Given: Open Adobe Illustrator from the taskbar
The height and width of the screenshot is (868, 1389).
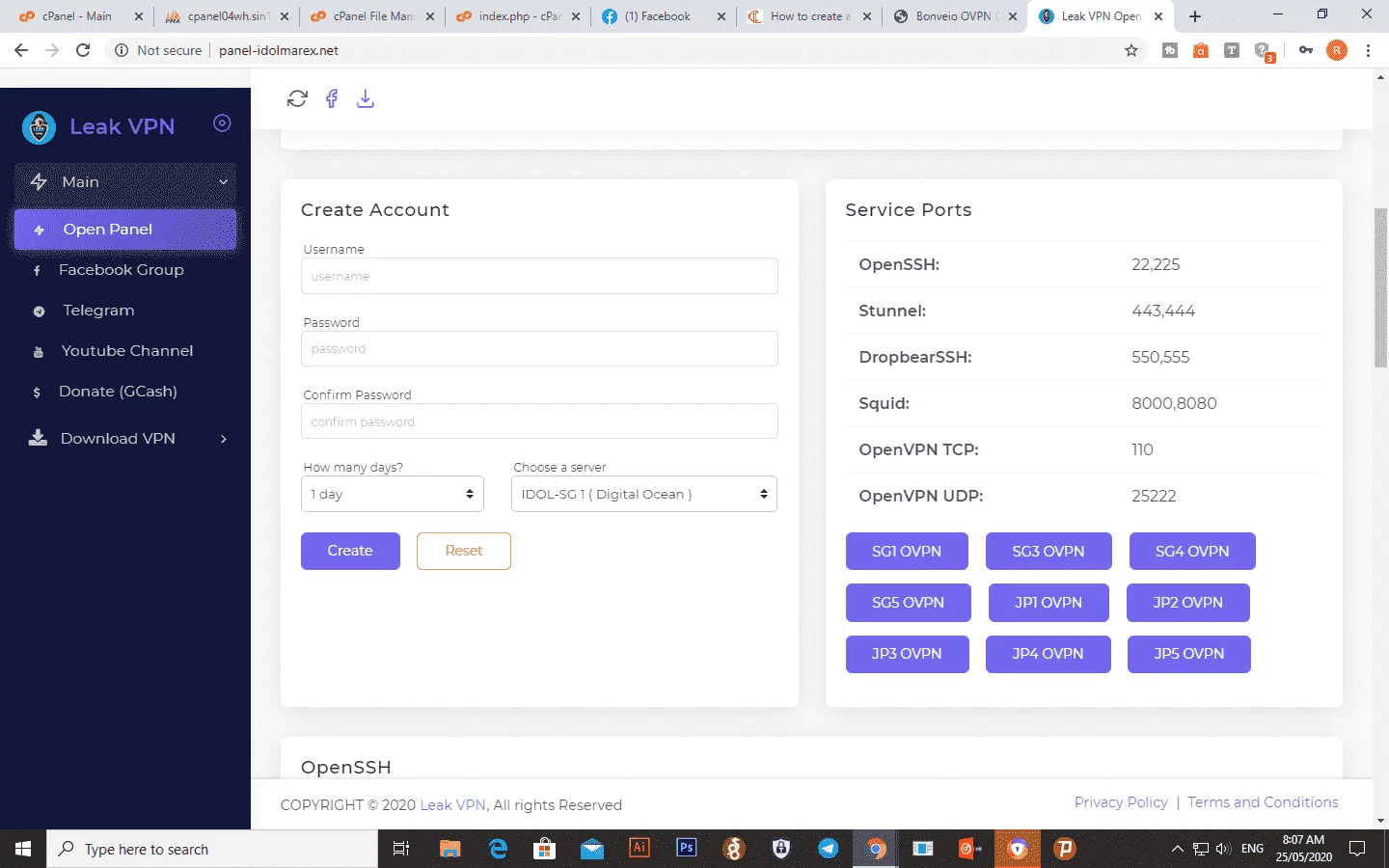Looking at the screenshot, I should click(x=639, y=849).
